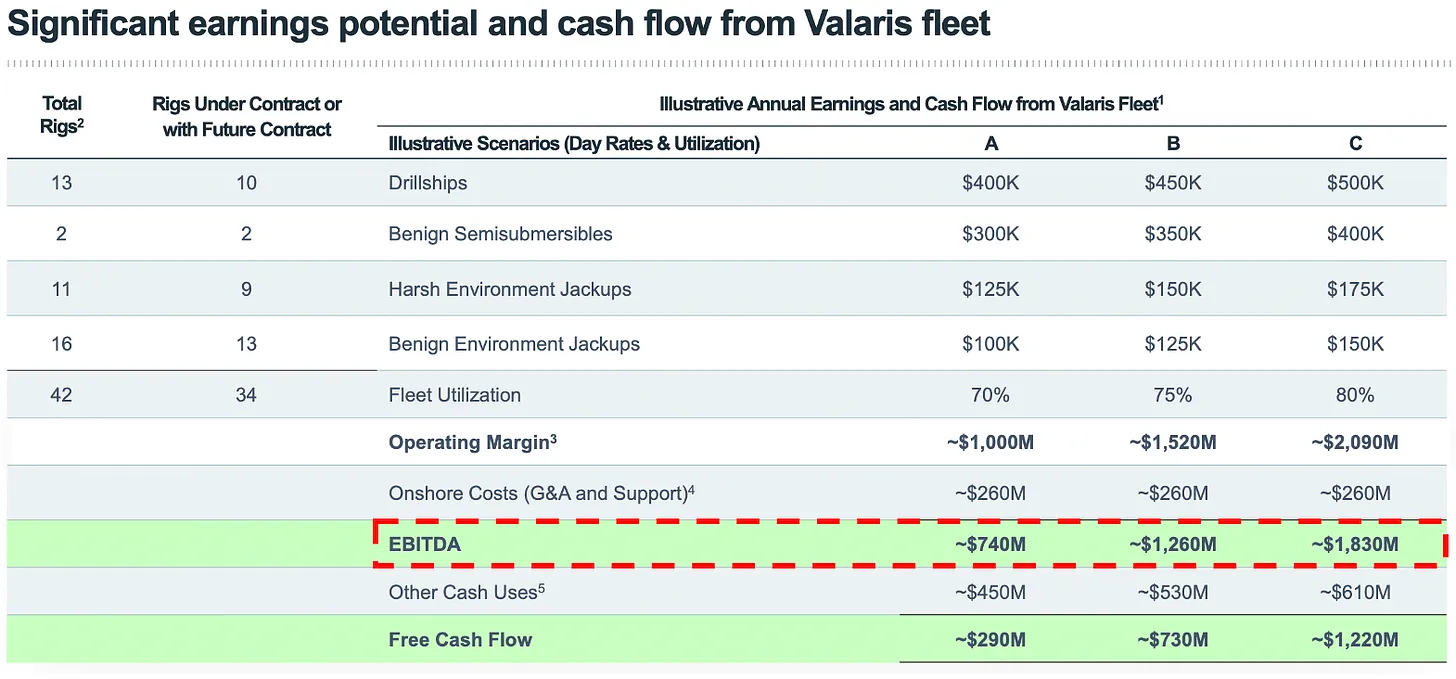Click the 42 total rigs figure
This screenshot has width=1456, height=679.
[x=62, y=395]
